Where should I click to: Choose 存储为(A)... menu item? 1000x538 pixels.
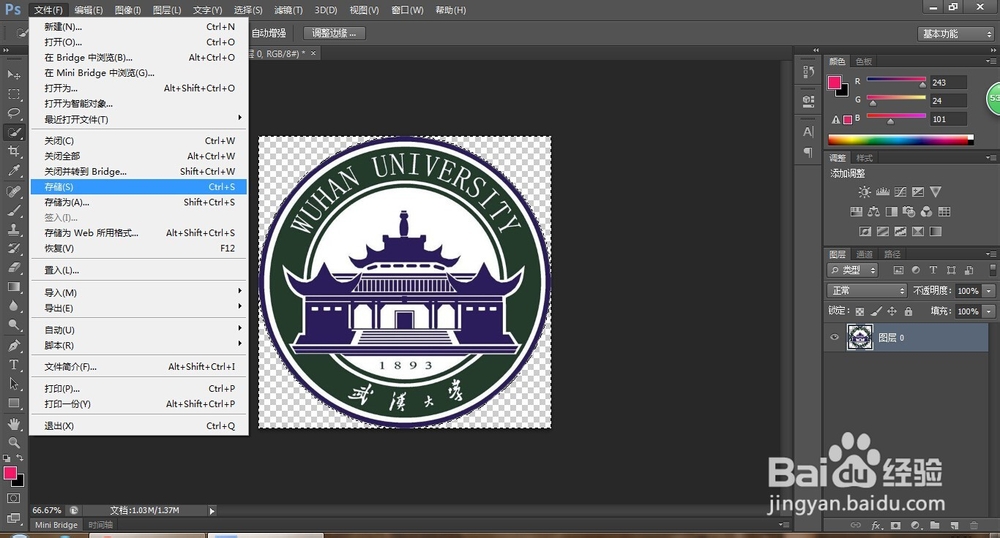coord(139,202)
